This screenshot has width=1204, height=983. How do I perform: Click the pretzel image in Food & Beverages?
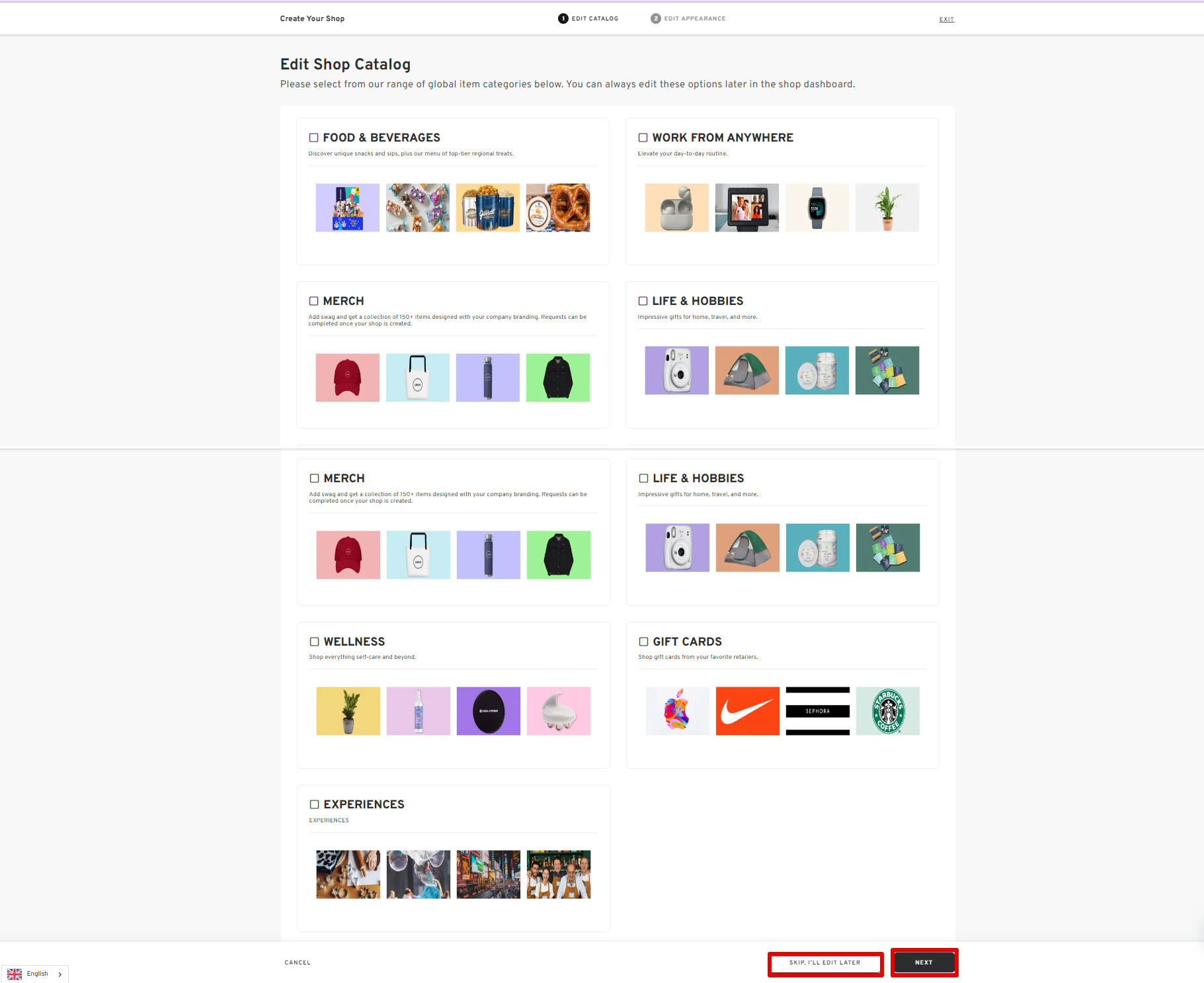(558, 208)
